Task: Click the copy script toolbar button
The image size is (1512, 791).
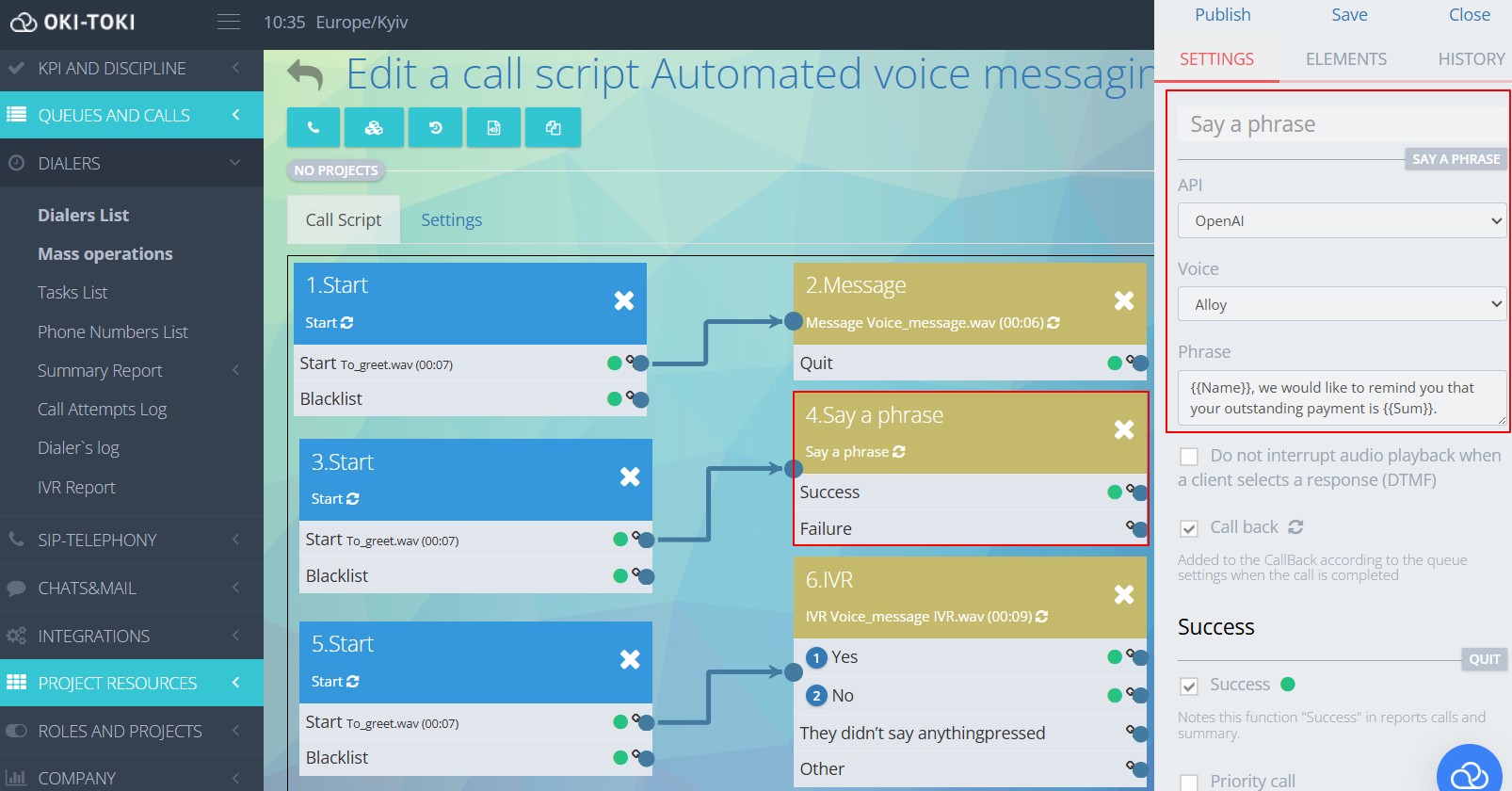Action: [553, 127]
